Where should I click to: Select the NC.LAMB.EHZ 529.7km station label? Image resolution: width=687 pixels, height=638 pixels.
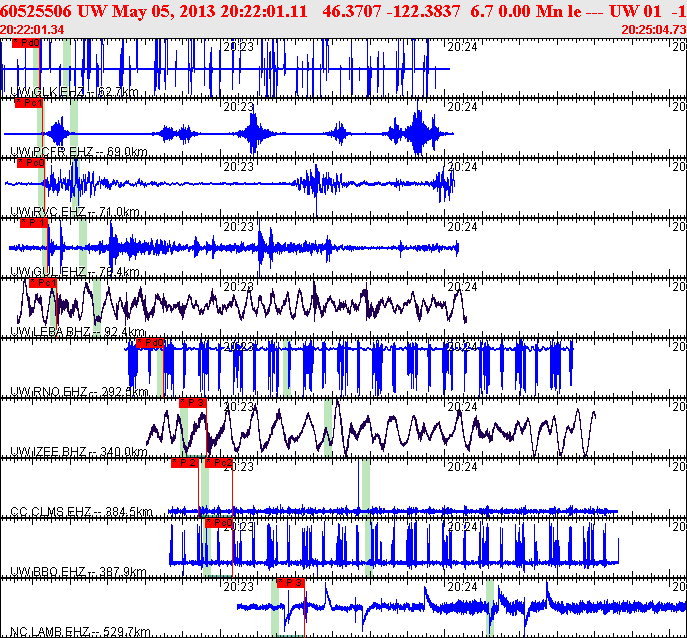80,632
